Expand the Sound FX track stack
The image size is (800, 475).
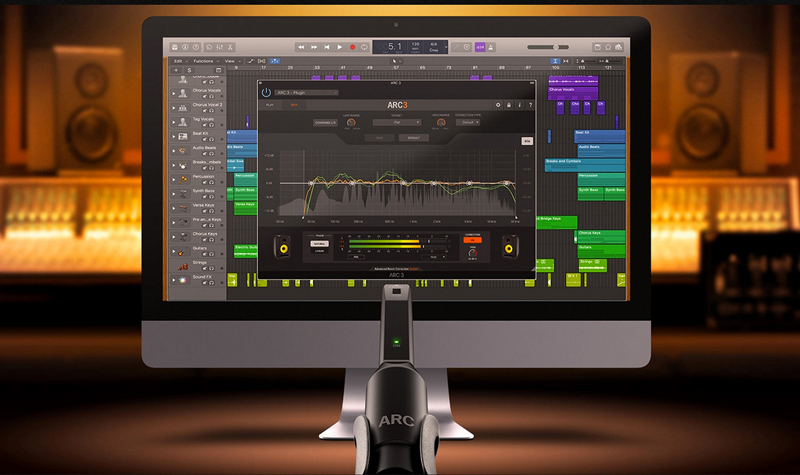pos(173,280)
